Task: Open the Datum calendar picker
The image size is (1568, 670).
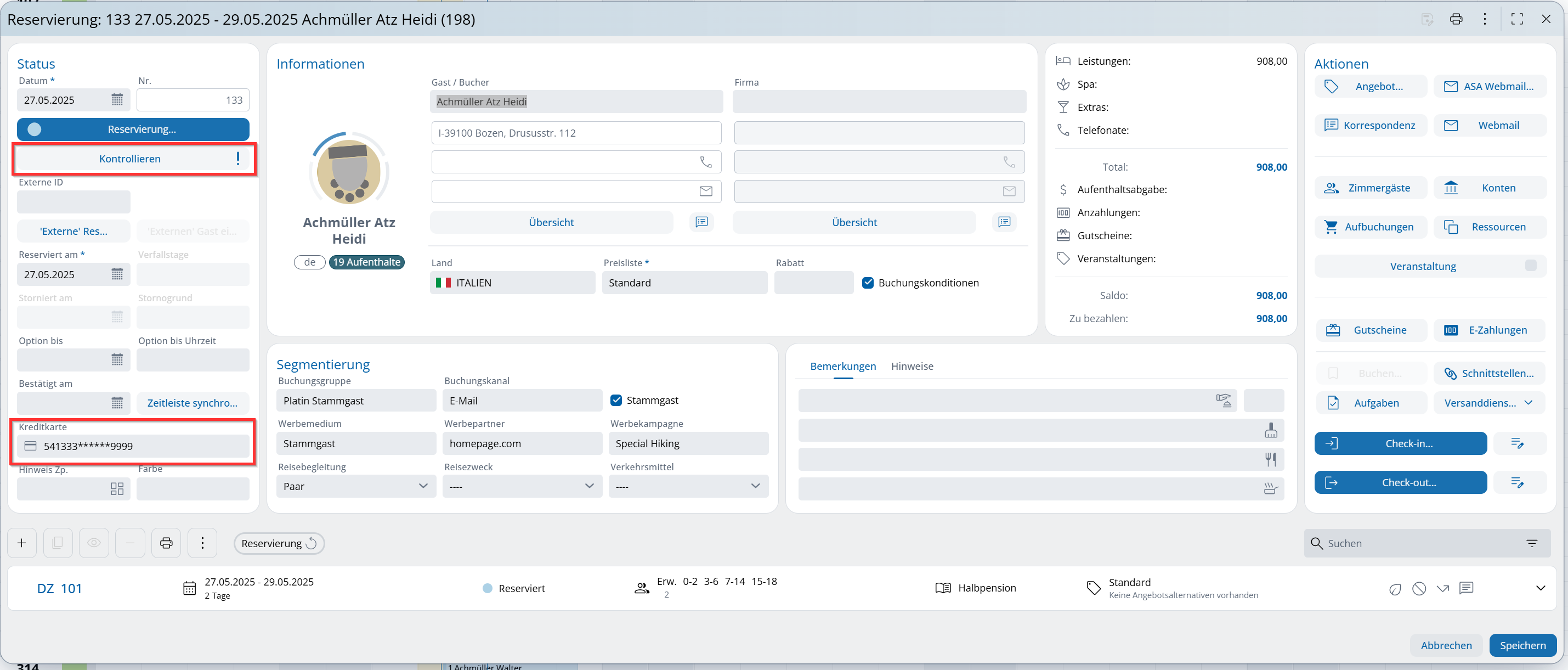Action: (117, 100)
